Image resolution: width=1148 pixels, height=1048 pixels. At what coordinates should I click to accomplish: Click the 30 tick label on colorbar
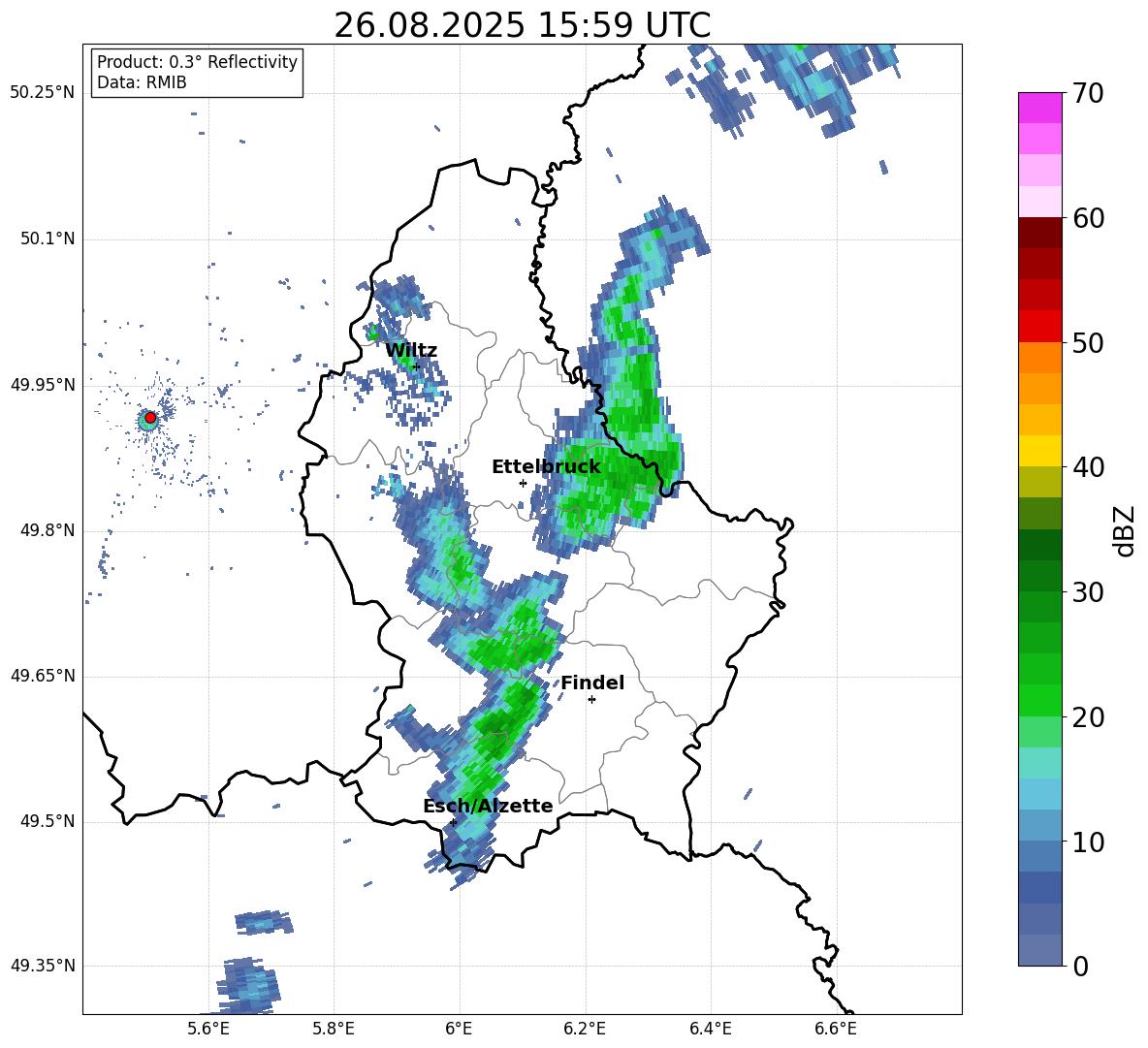click(1088, 592)
